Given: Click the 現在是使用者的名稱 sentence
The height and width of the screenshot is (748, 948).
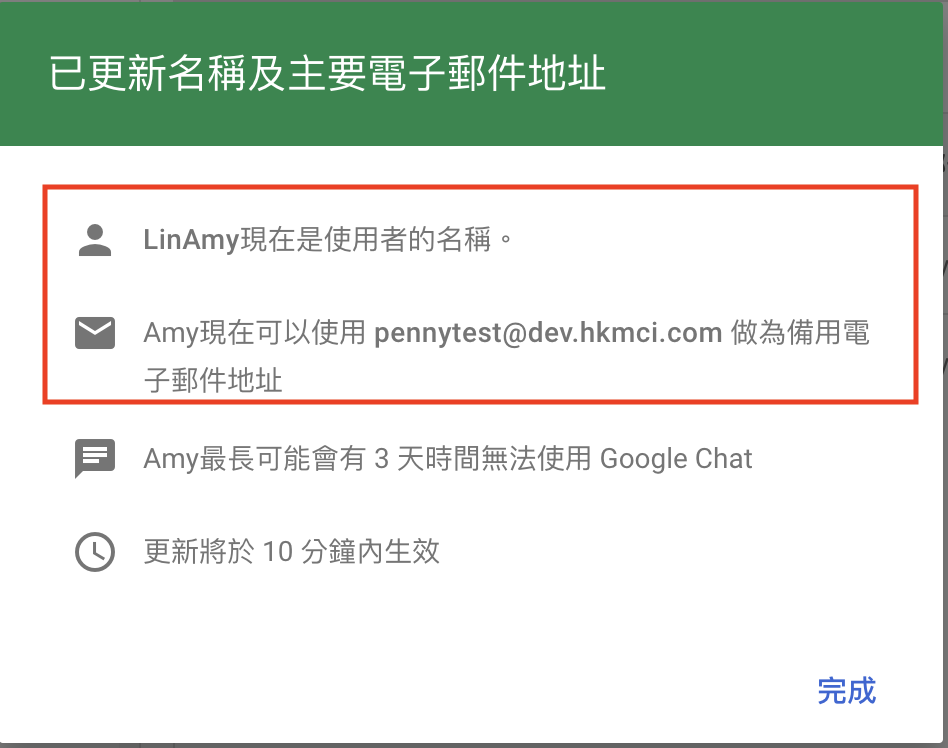Looking at the screenshot, I should click(x=366, y=239).
